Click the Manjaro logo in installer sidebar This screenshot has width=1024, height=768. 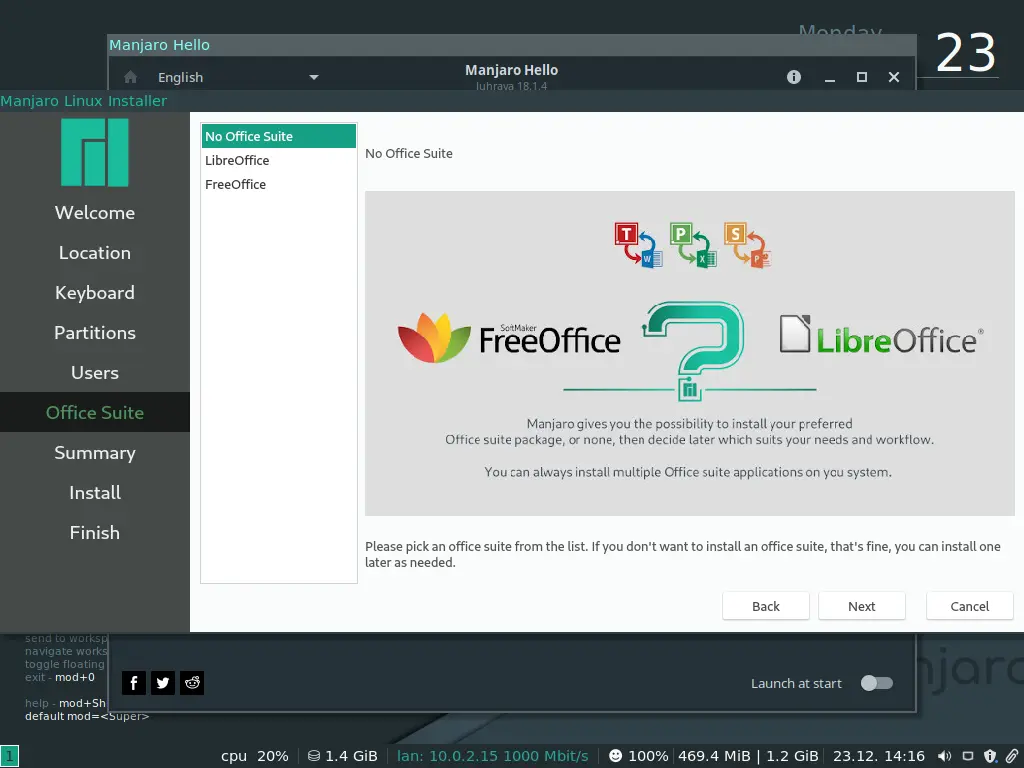point(95,152)
